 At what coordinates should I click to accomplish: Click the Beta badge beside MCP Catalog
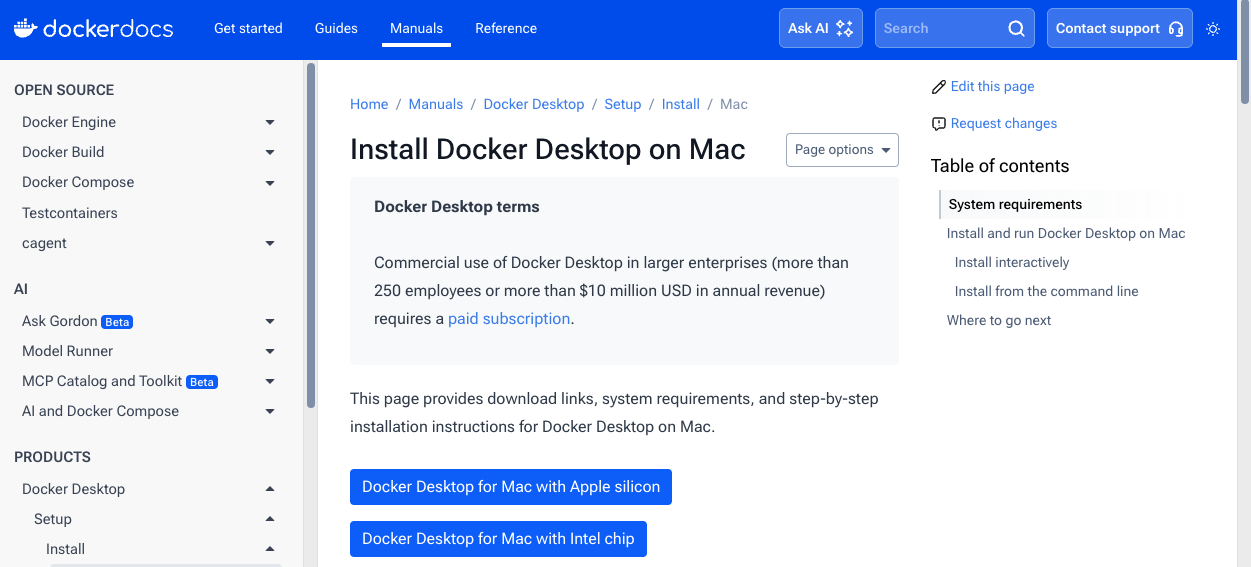(202, 382)
